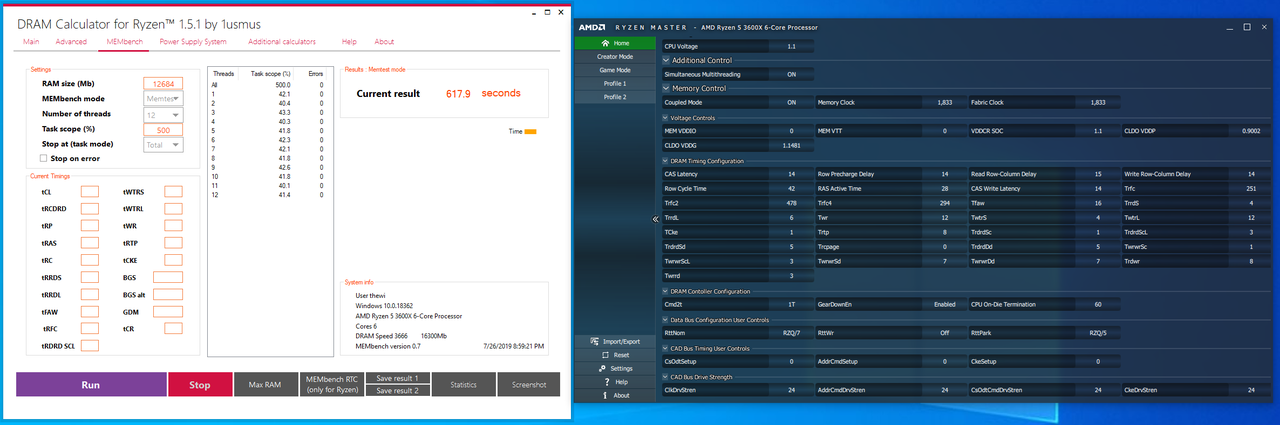Collapse the Additional Control section
This screenshot has width=1280, height=425.
666,60
